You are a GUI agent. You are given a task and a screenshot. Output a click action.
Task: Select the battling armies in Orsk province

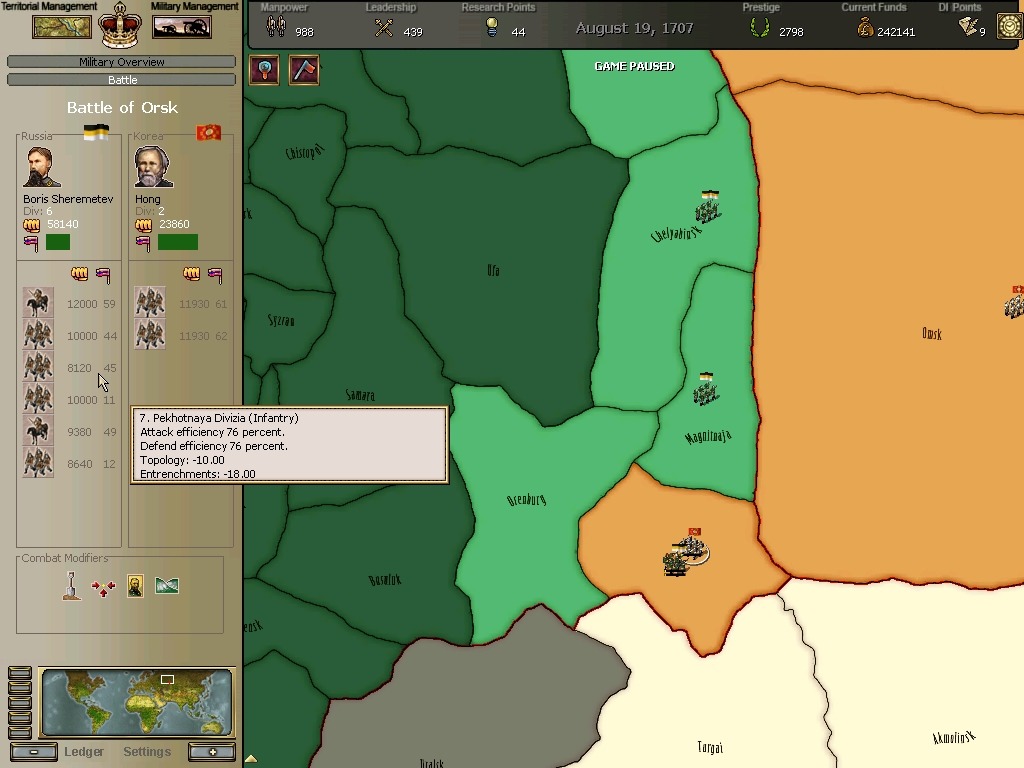(x=684, y=552)
